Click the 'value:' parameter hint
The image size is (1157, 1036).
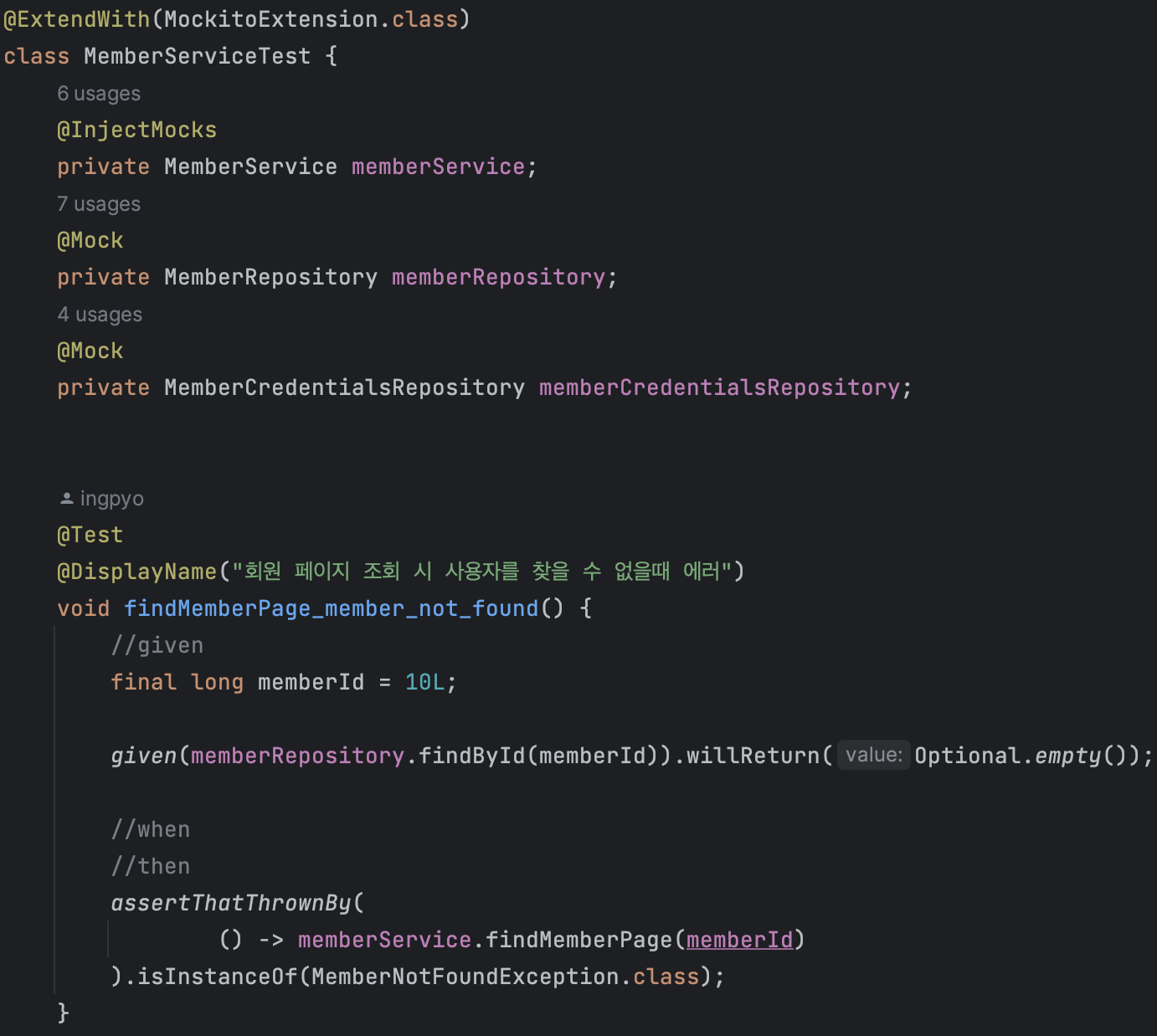874,755
